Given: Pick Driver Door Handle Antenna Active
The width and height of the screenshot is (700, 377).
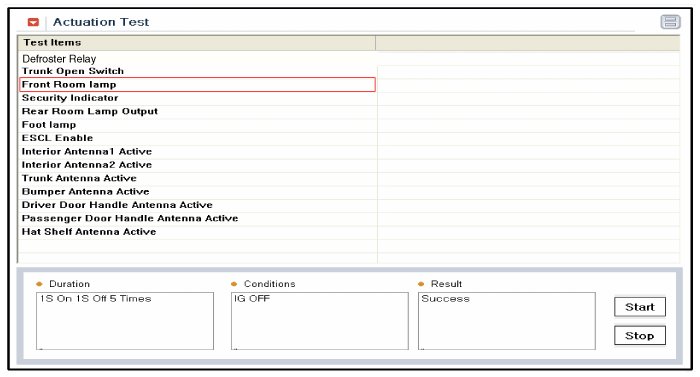Looking at the screenshot, I should pyautogui.click(x=197, y=205).
